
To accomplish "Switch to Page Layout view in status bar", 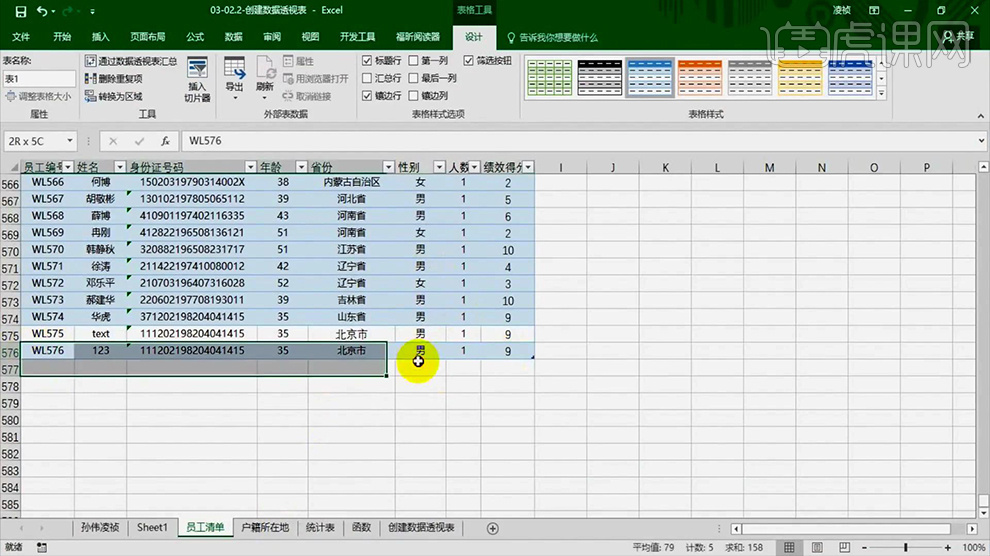I will click(x=818, y=548).
